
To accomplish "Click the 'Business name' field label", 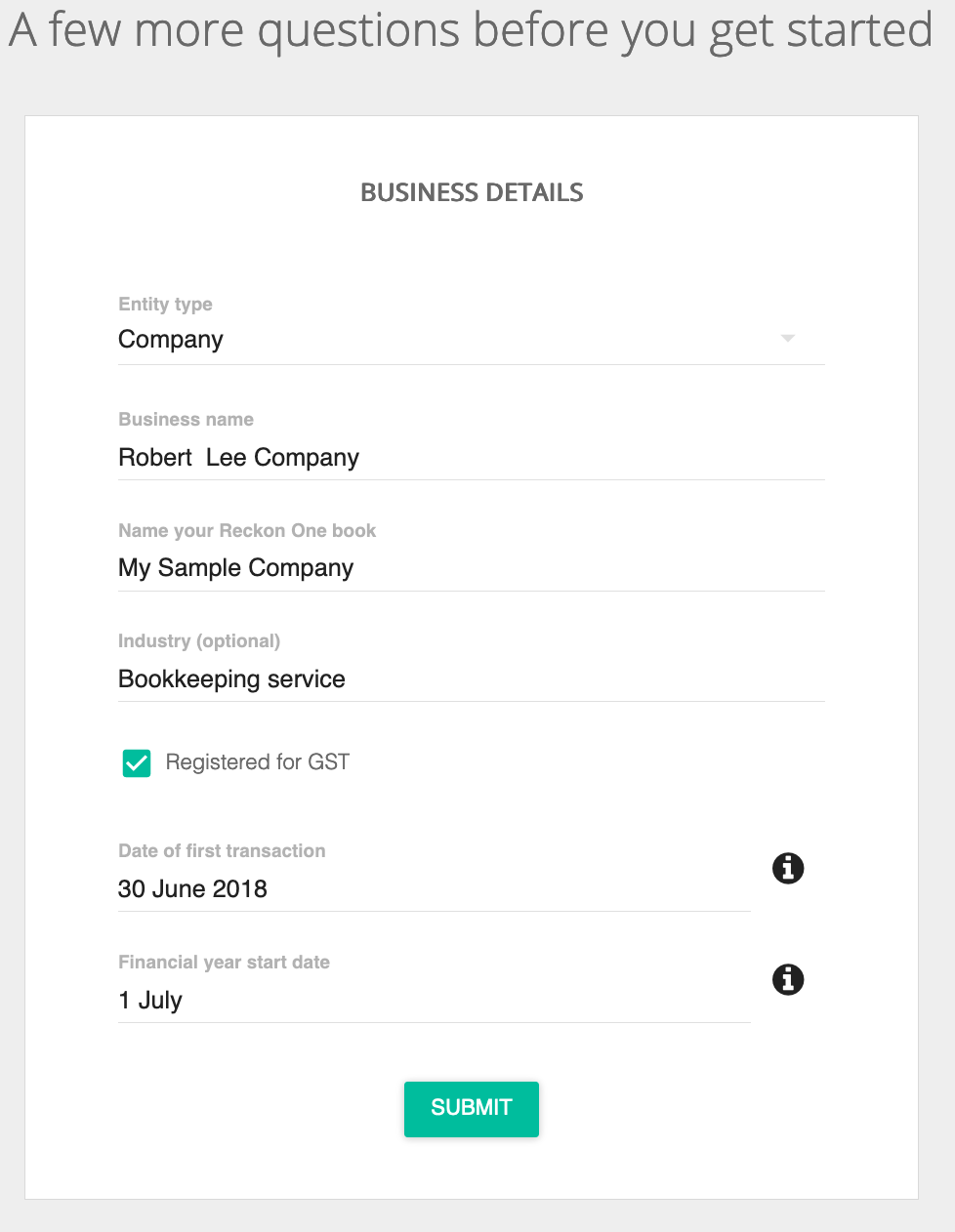I will point(186,419).
